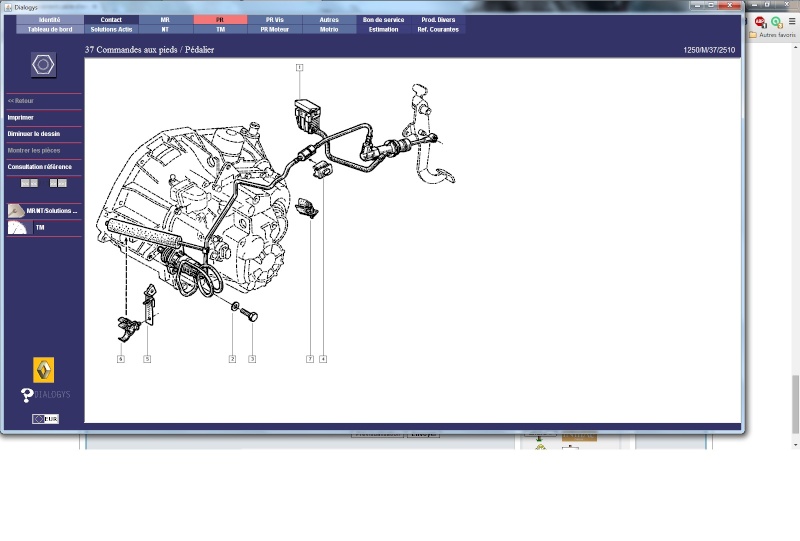Screen dimensions: 800x541
Task: Click the Dialogys window title icon
Action: pyautogui.click(x=8, y=7)
